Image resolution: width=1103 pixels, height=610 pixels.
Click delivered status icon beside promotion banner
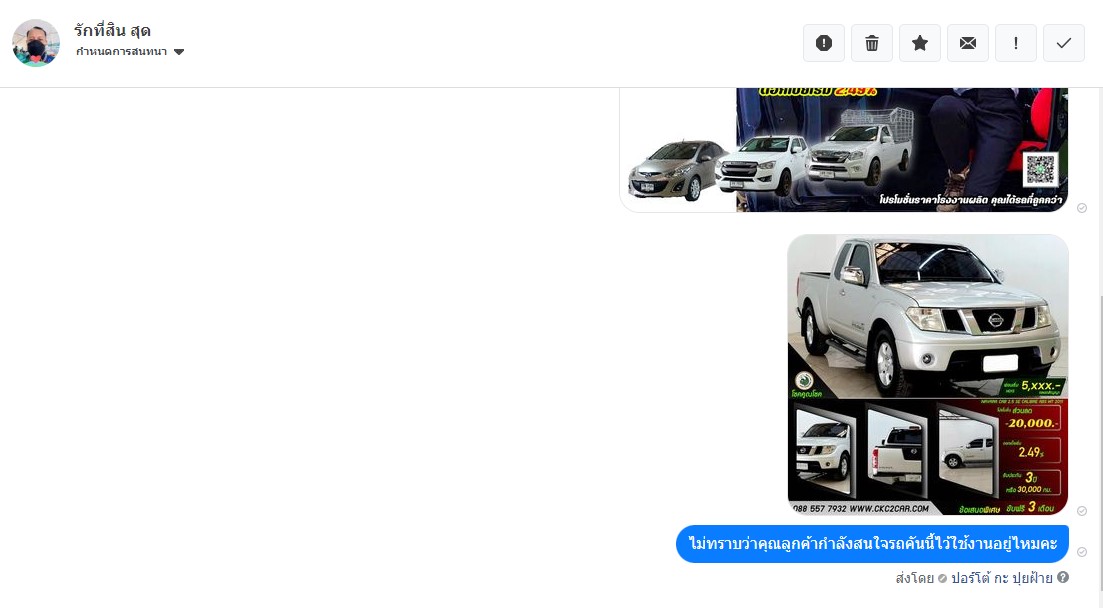[1082, 208]
